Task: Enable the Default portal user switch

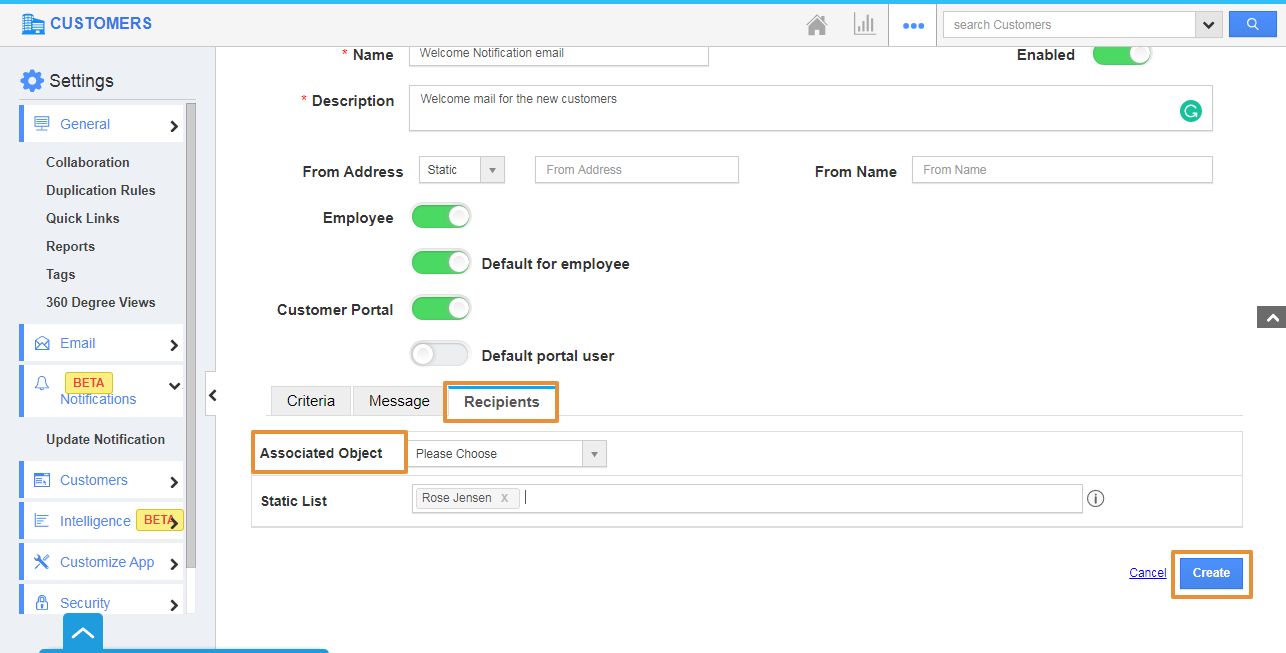Action: [440, 354]
